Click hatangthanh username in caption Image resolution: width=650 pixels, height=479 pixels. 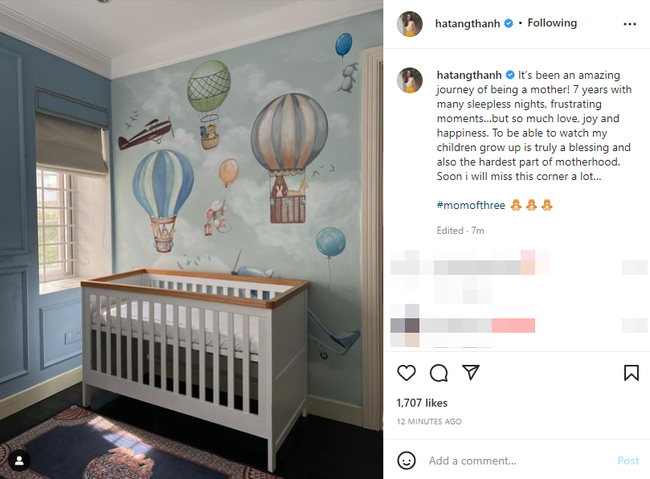tap(469, 75)
